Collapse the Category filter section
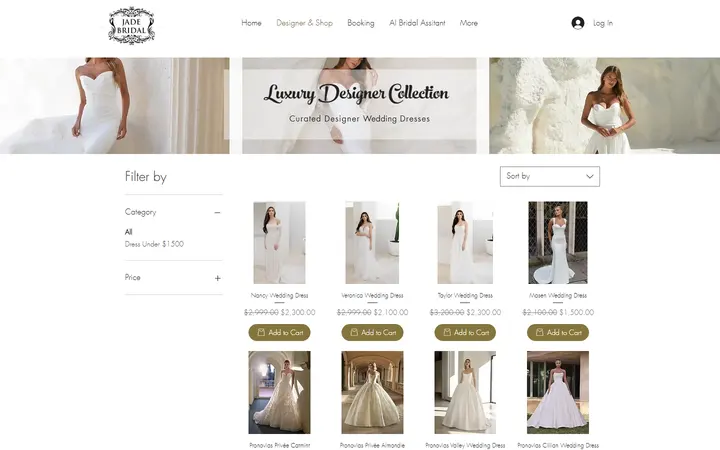Screen dimensions: 720x450 pyautogui.click(x=217, y=213)
